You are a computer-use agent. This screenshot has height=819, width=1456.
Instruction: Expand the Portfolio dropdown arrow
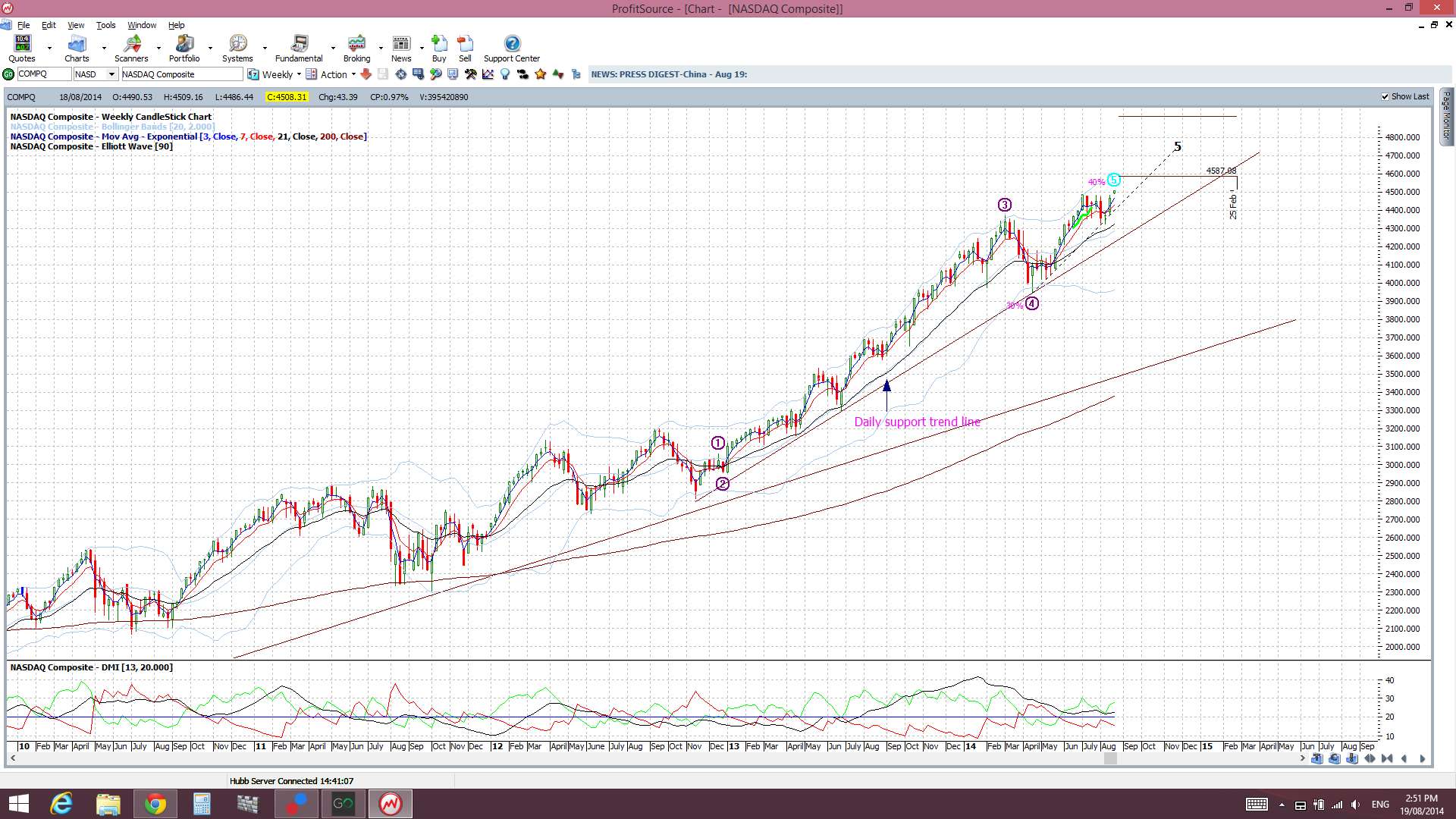210,48
